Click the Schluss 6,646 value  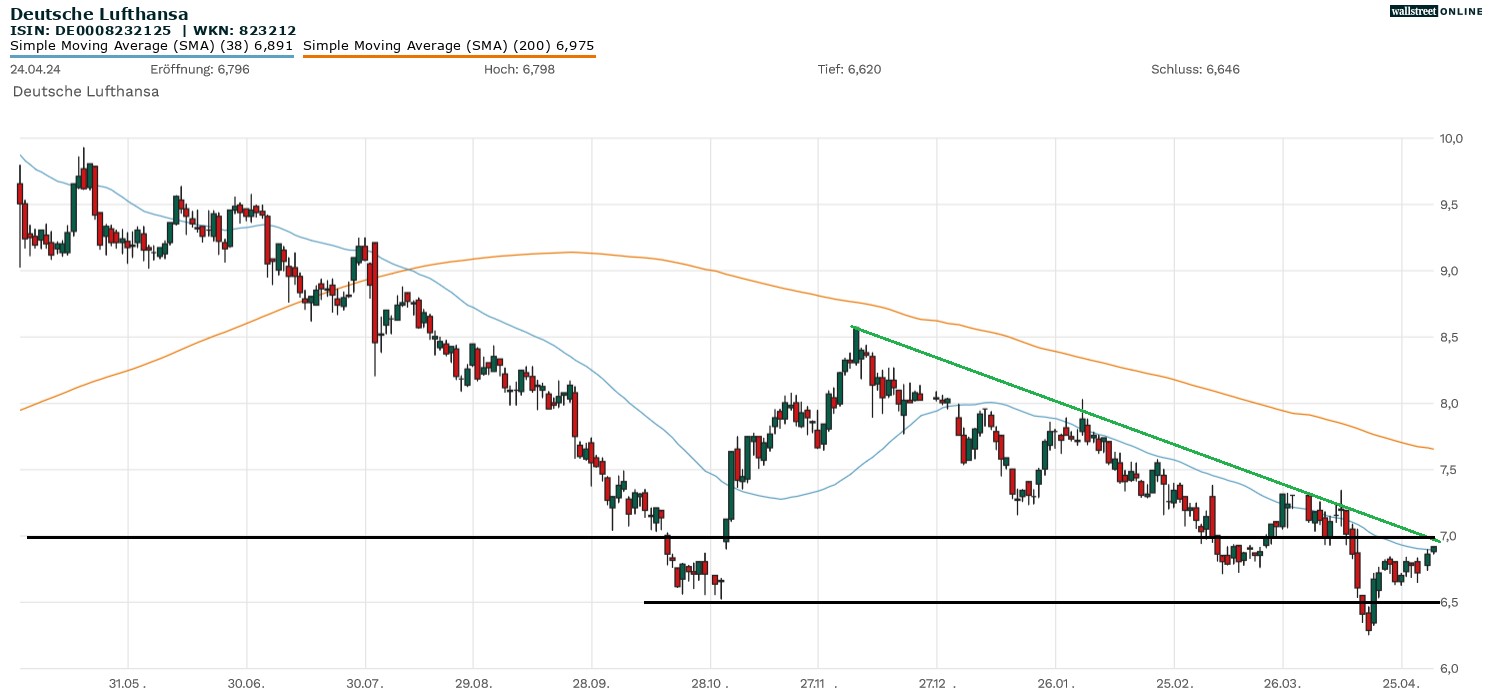click(1195, 69)
